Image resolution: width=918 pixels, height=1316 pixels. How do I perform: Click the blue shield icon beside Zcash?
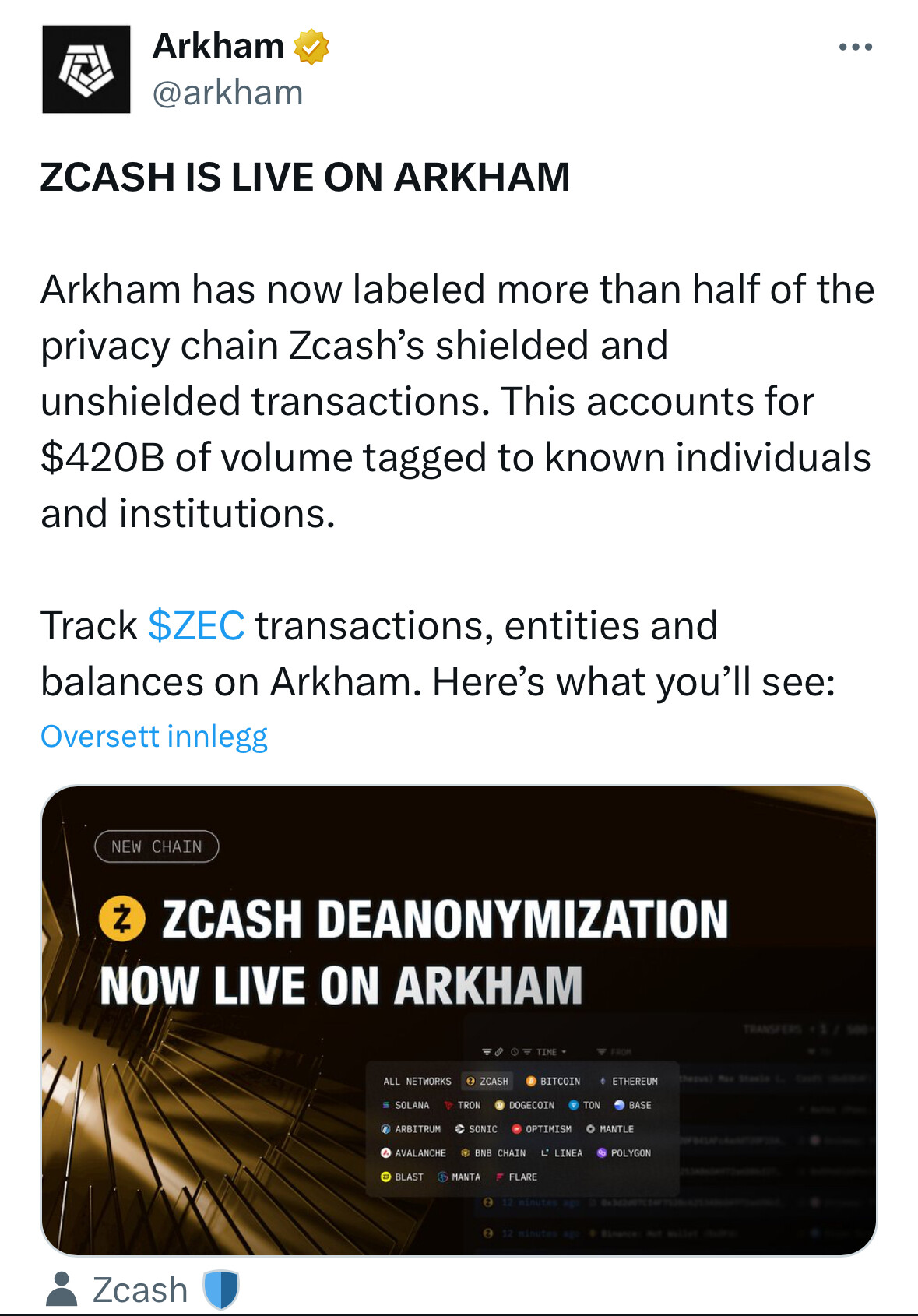click(220, 1290)
